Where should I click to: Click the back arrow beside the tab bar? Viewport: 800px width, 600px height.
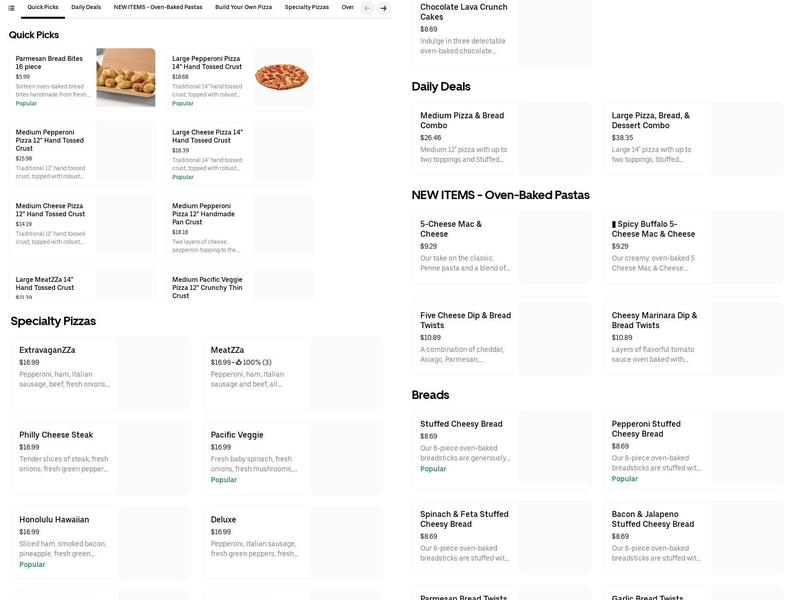[366, 7]
